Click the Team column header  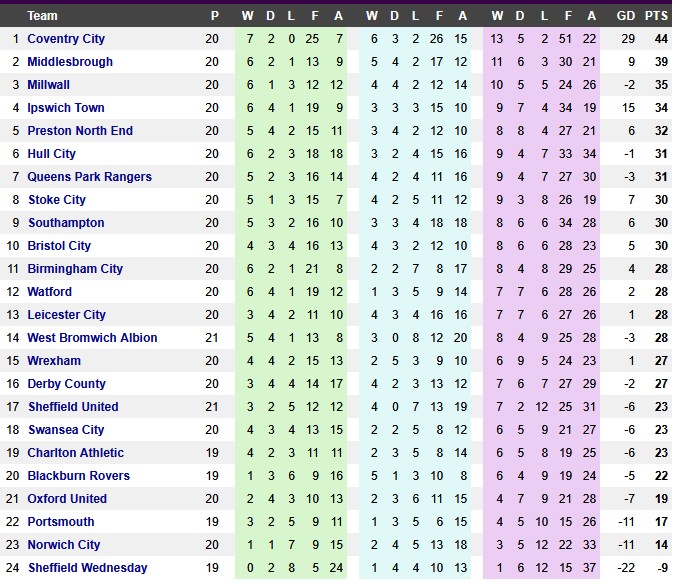coord(43,15)
